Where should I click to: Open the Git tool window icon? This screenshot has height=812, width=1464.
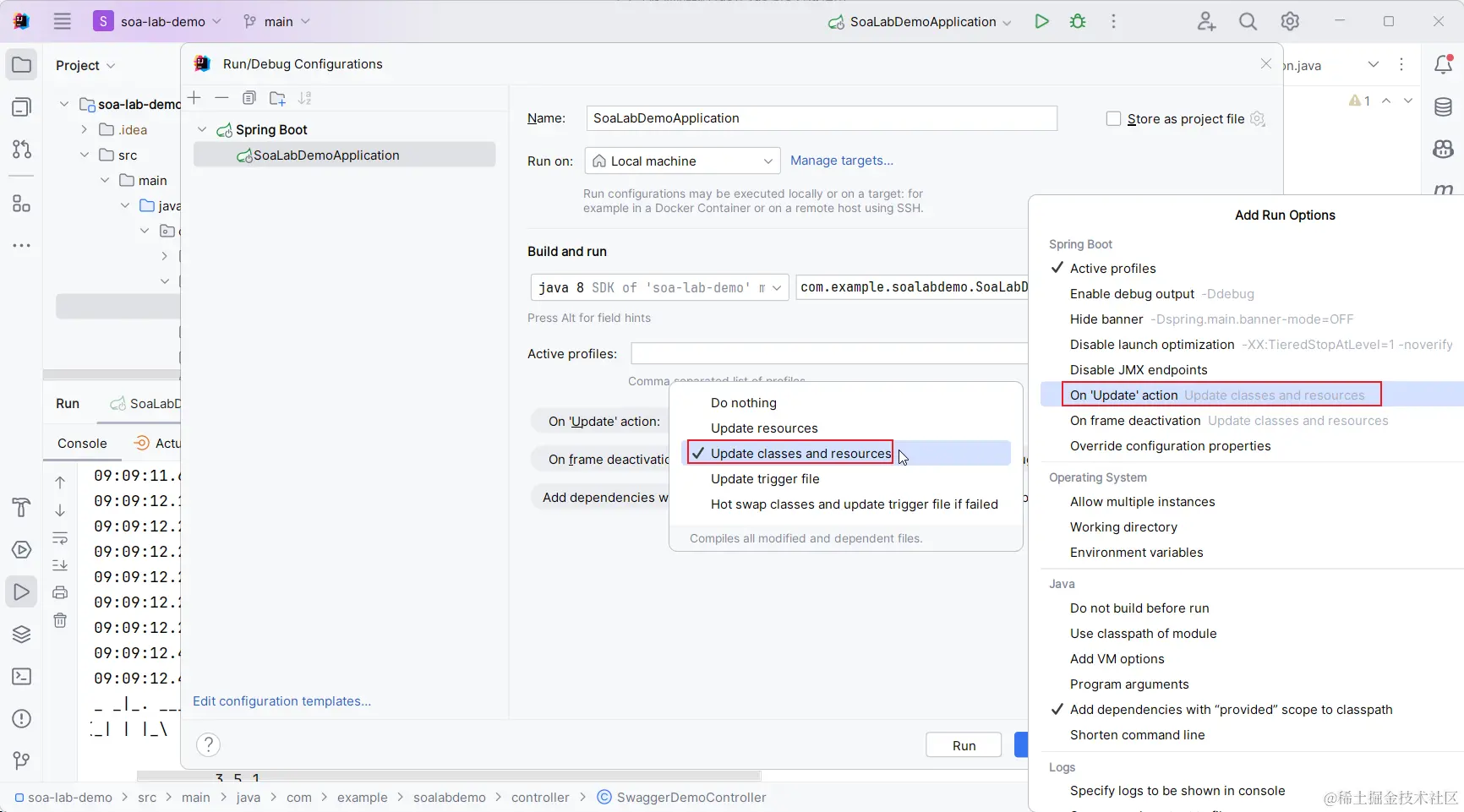(22, 760)
